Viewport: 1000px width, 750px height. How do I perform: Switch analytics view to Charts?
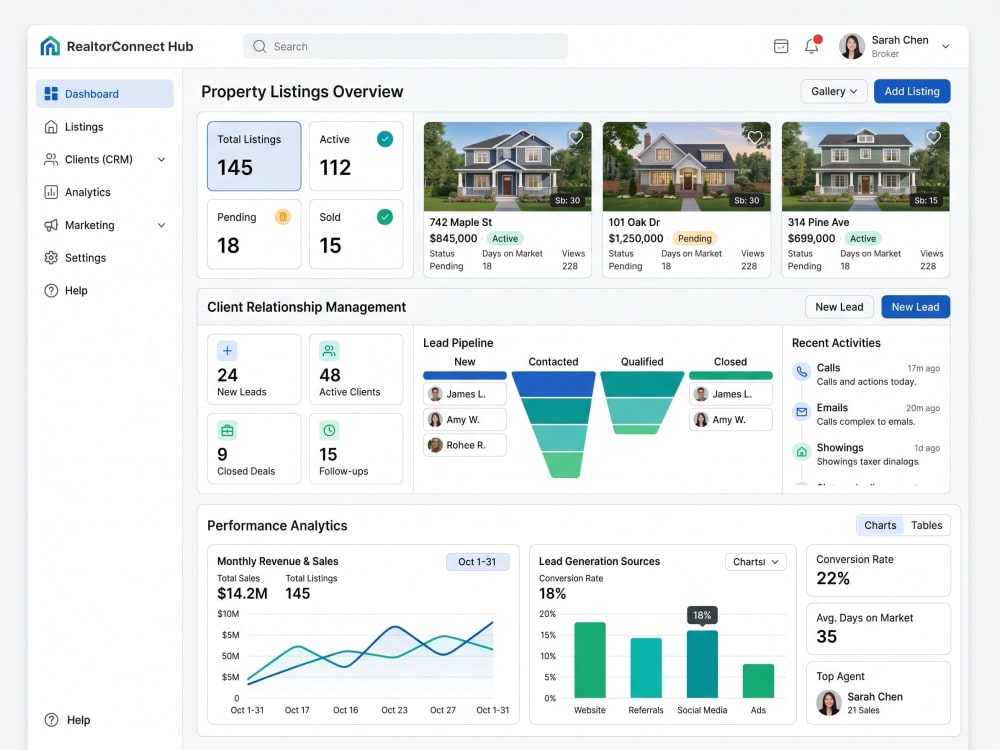coord(880,525)
